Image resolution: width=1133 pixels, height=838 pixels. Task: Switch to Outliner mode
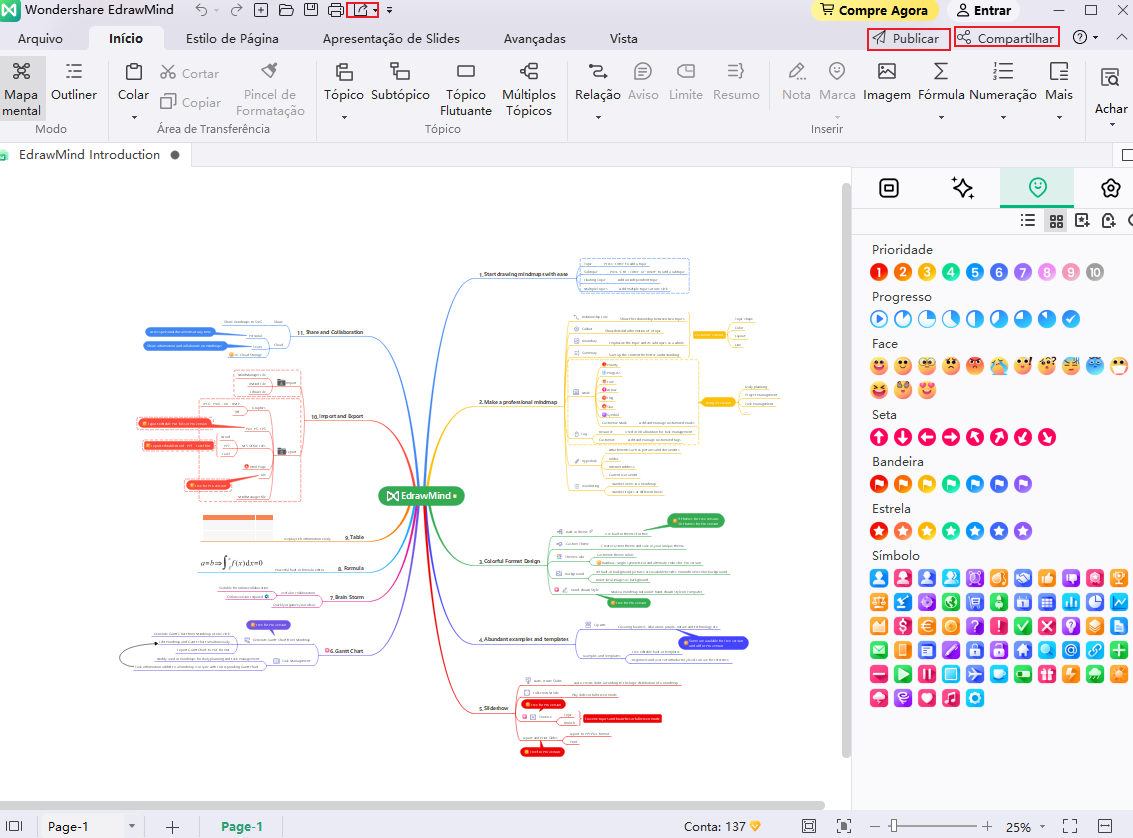pyautogui.click(x=74, y=82)
